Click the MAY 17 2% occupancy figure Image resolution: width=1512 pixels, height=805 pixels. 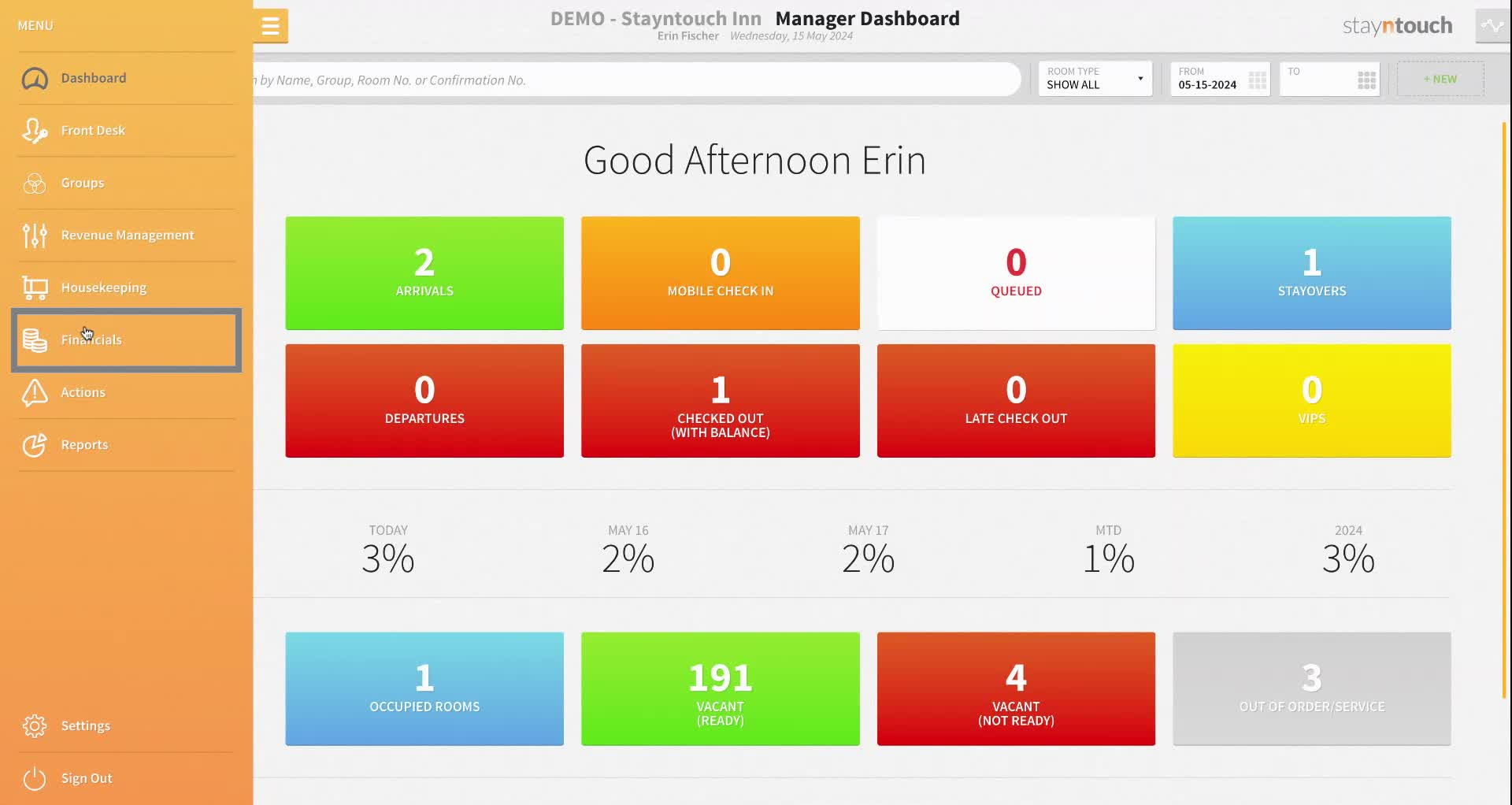click(x=869, y=558)
